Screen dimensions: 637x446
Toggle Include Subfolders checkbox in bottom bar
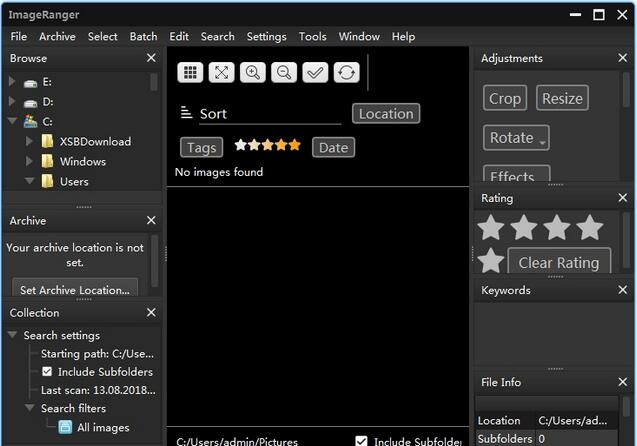point(361,441)
